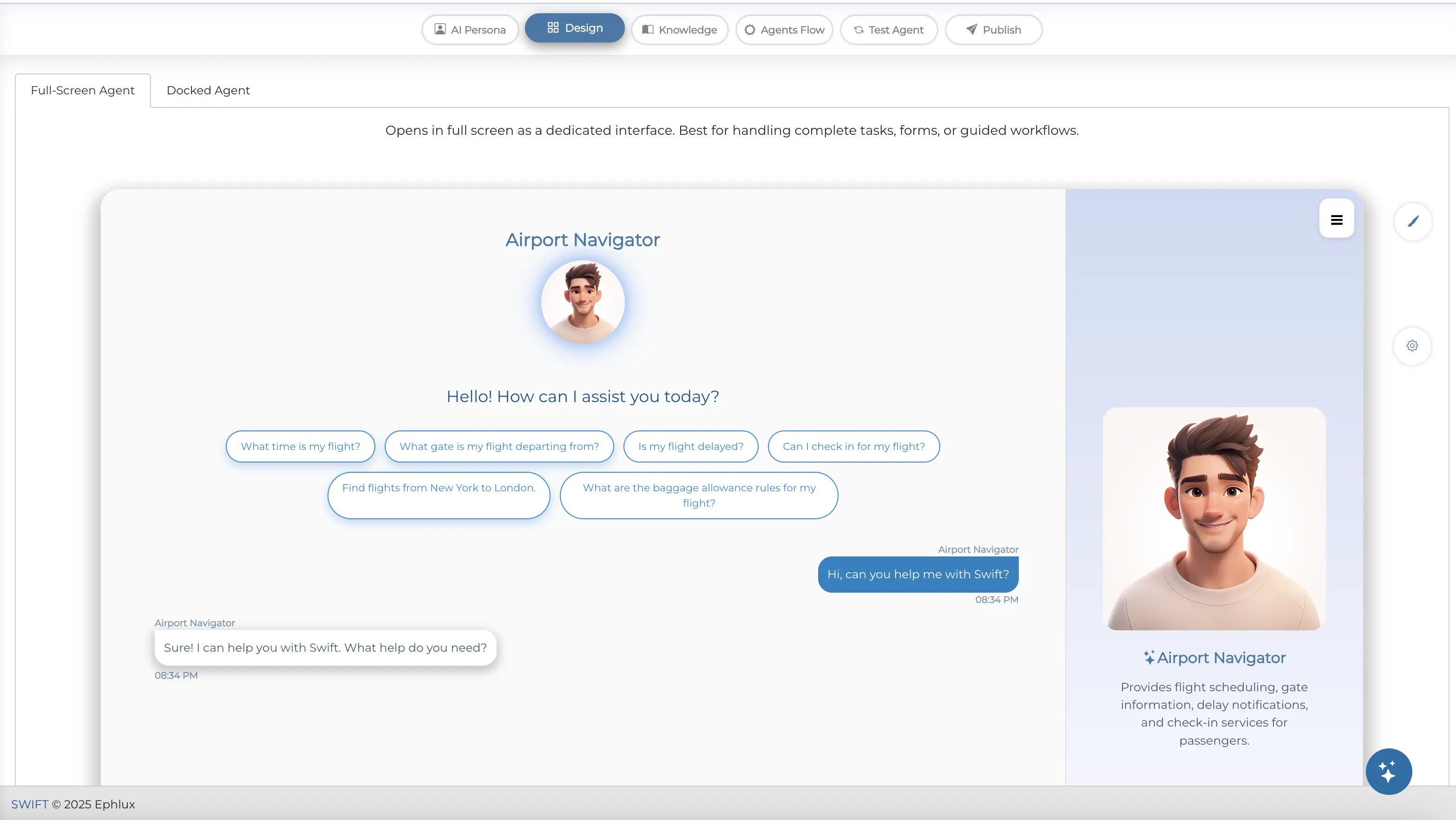Click 'What gate is my flight departing from?'
This screenshot has height=820, width=1456.
498,446
